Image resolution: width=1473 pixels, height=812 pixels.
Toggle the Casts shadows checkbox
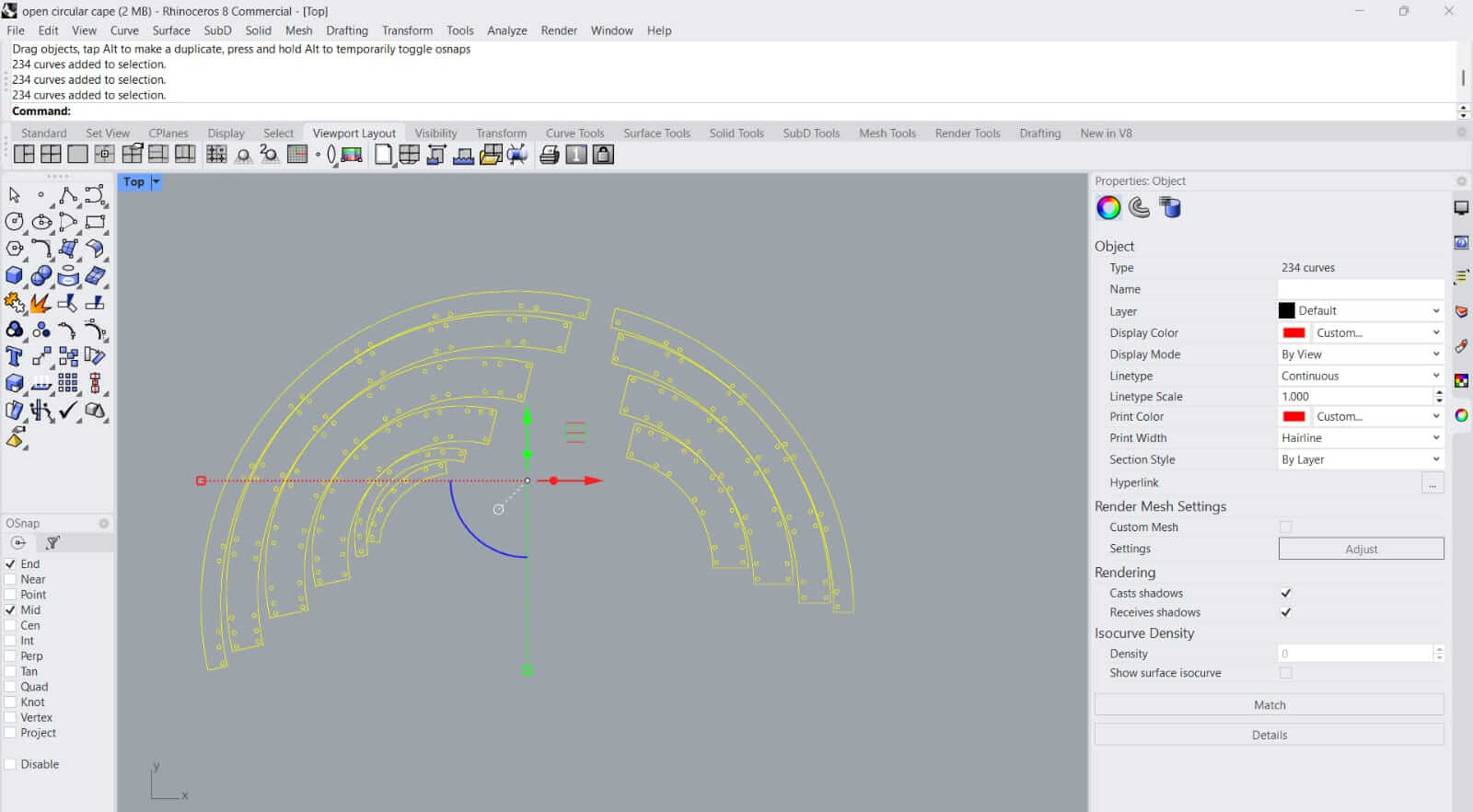(x=1285, y=593)
